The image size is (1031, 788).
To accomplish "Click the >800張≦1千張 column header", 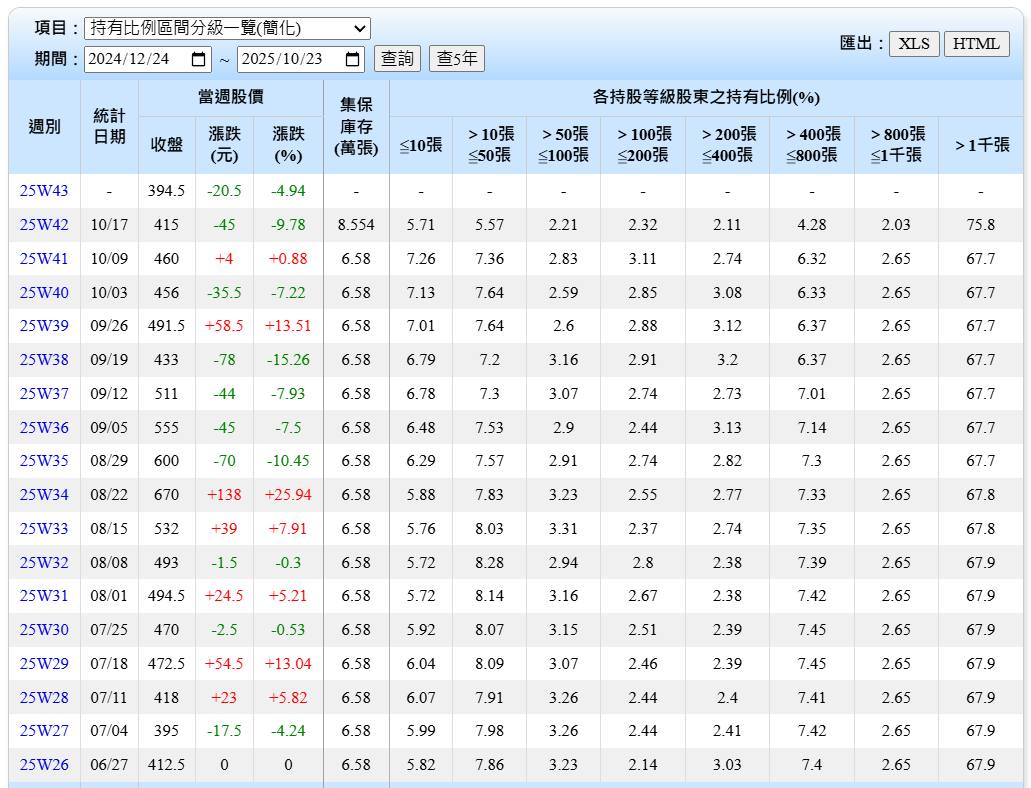I will (x=896, y=145).
